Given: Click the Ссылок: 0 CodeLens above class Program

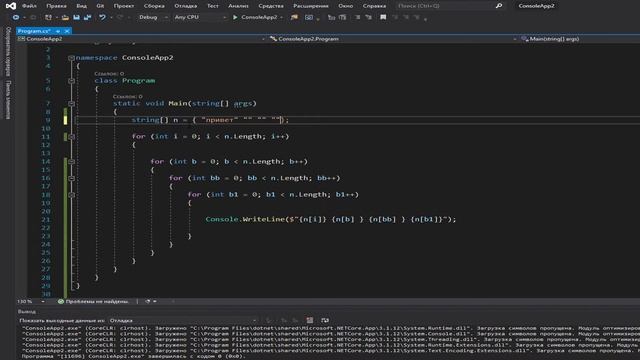Looking at the screenshot, I should coord(109,73).
